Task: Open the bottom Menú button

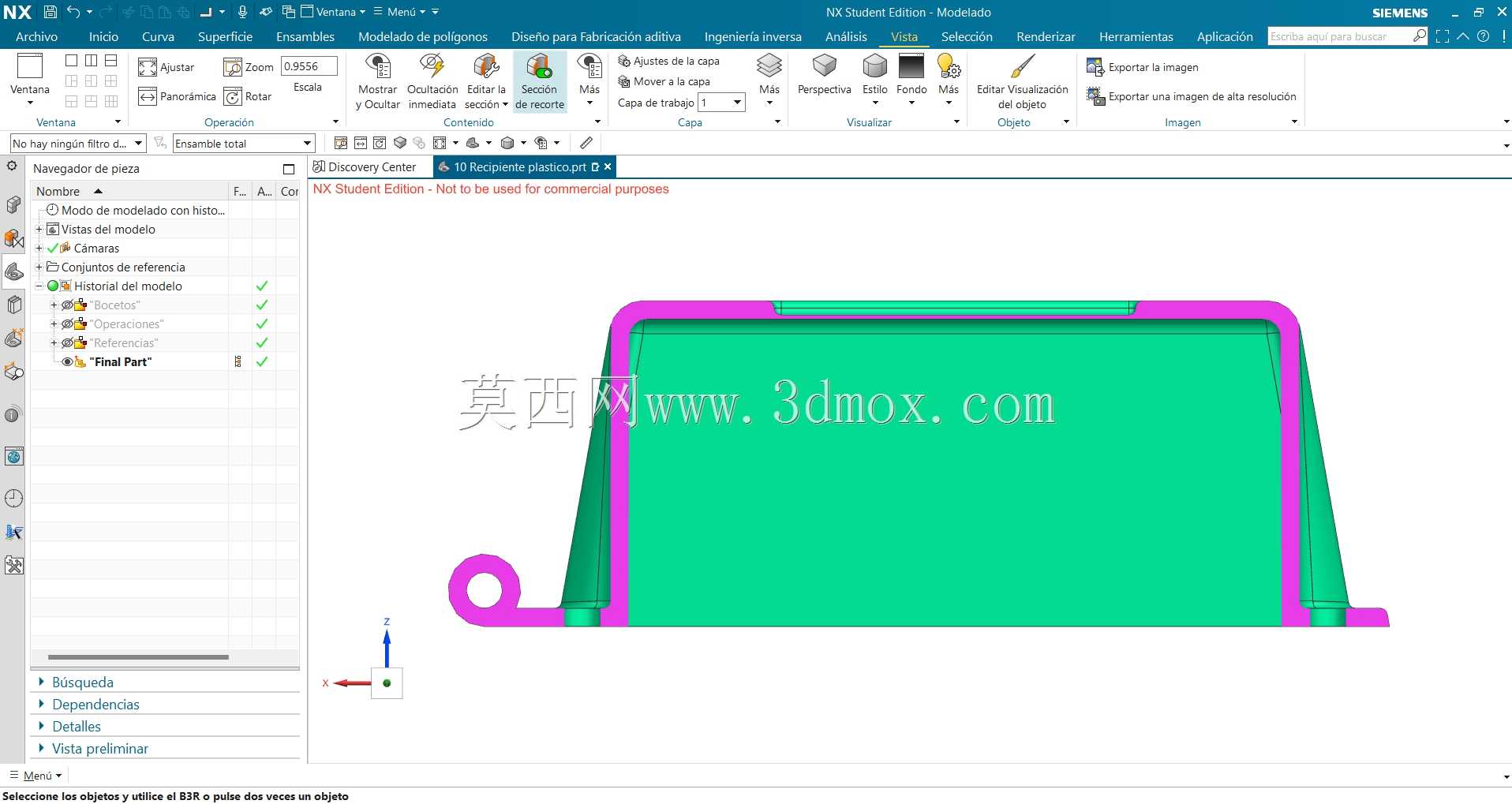Action: tap(36, 776)
